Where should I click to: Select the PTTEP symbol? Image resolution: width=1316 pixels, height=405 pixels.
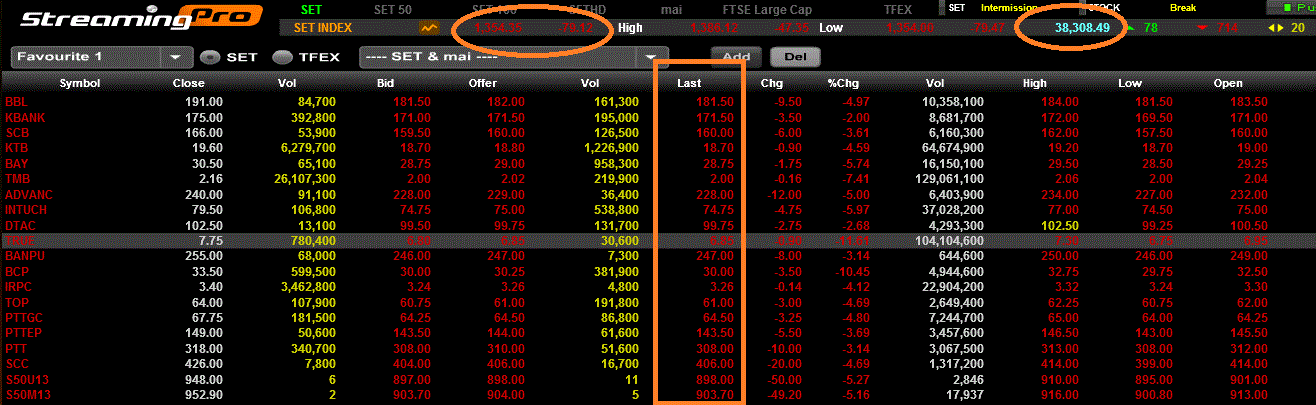(24, 332)
